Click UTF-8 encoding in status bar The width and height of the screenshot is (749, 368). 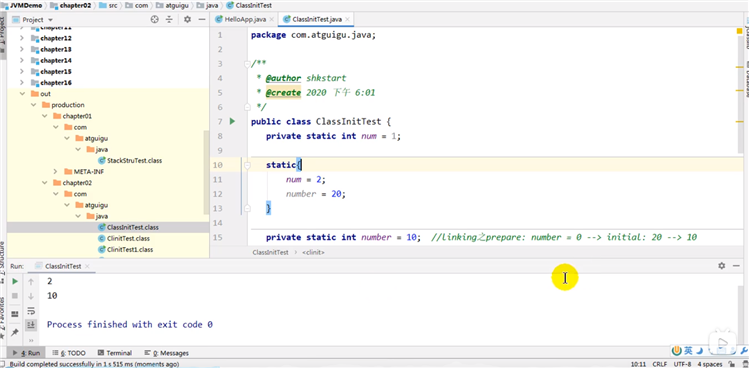point(682,364)
